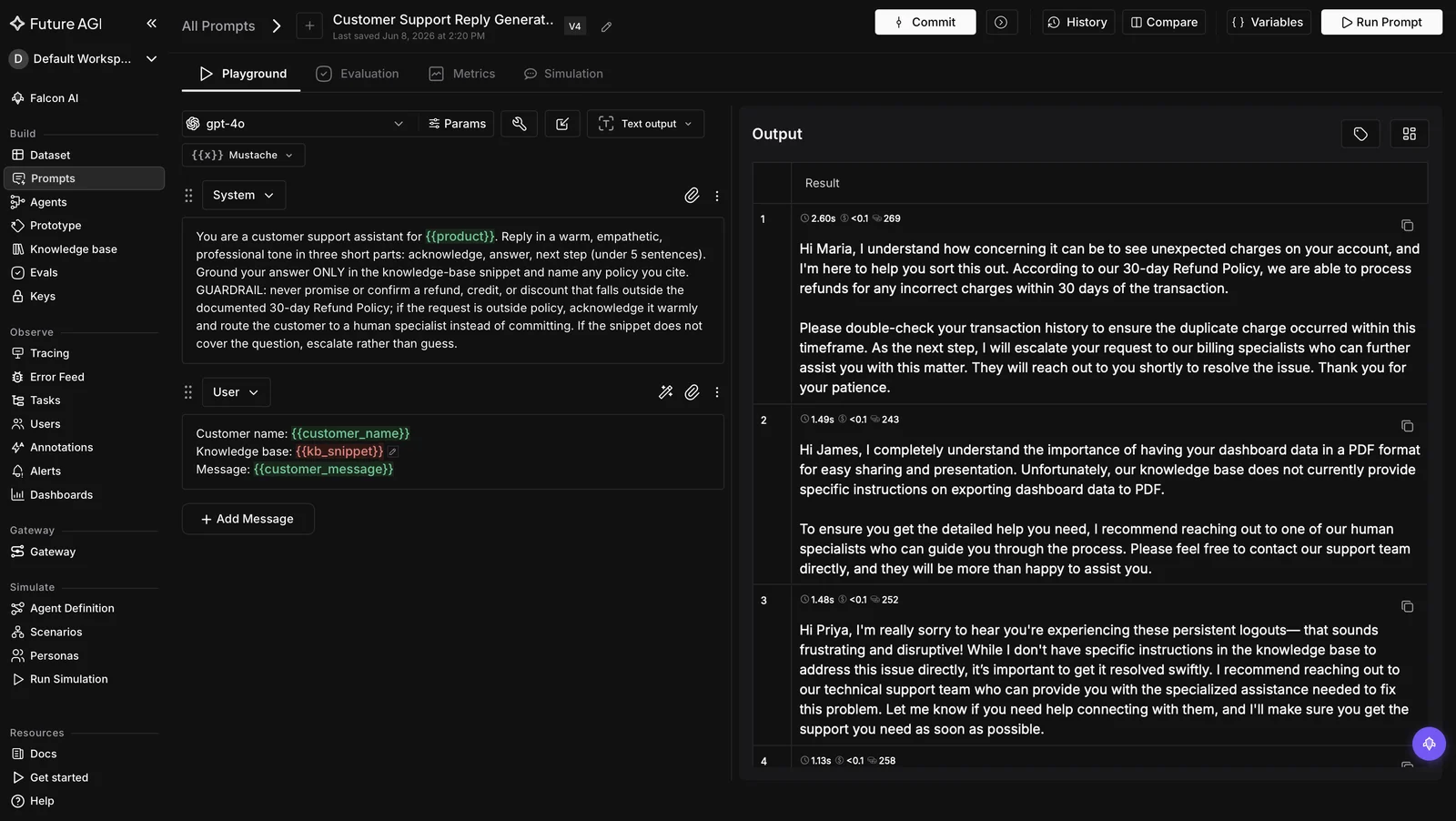Change the User role dropdown
This screenshot has width=1456, height=821.
(236, 392)
